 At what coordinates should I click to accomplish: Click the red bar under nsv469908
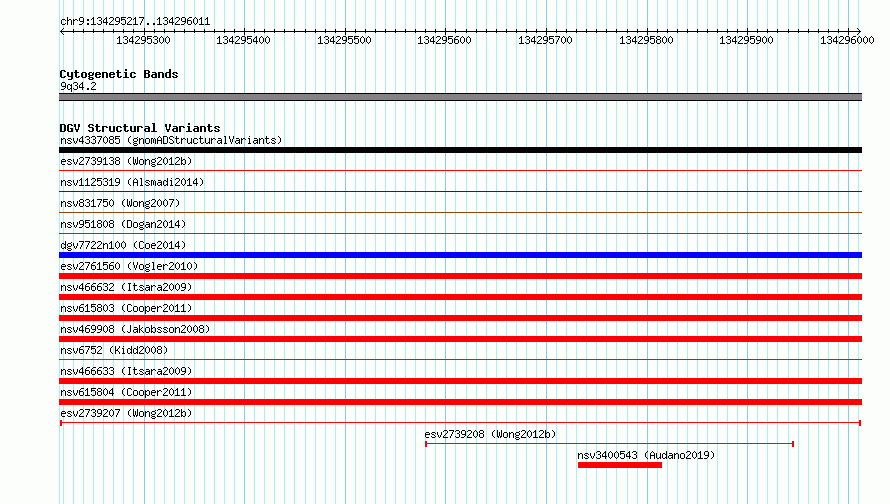tap(460, 339)
